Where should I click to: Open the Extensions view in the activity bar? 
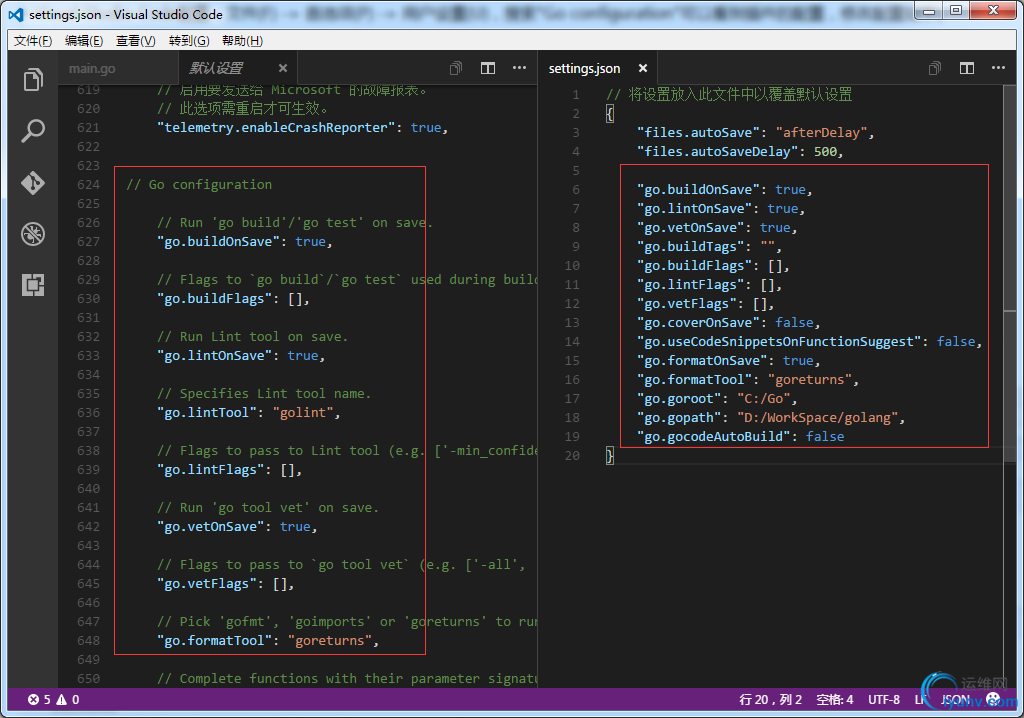[x=33, y=284]
